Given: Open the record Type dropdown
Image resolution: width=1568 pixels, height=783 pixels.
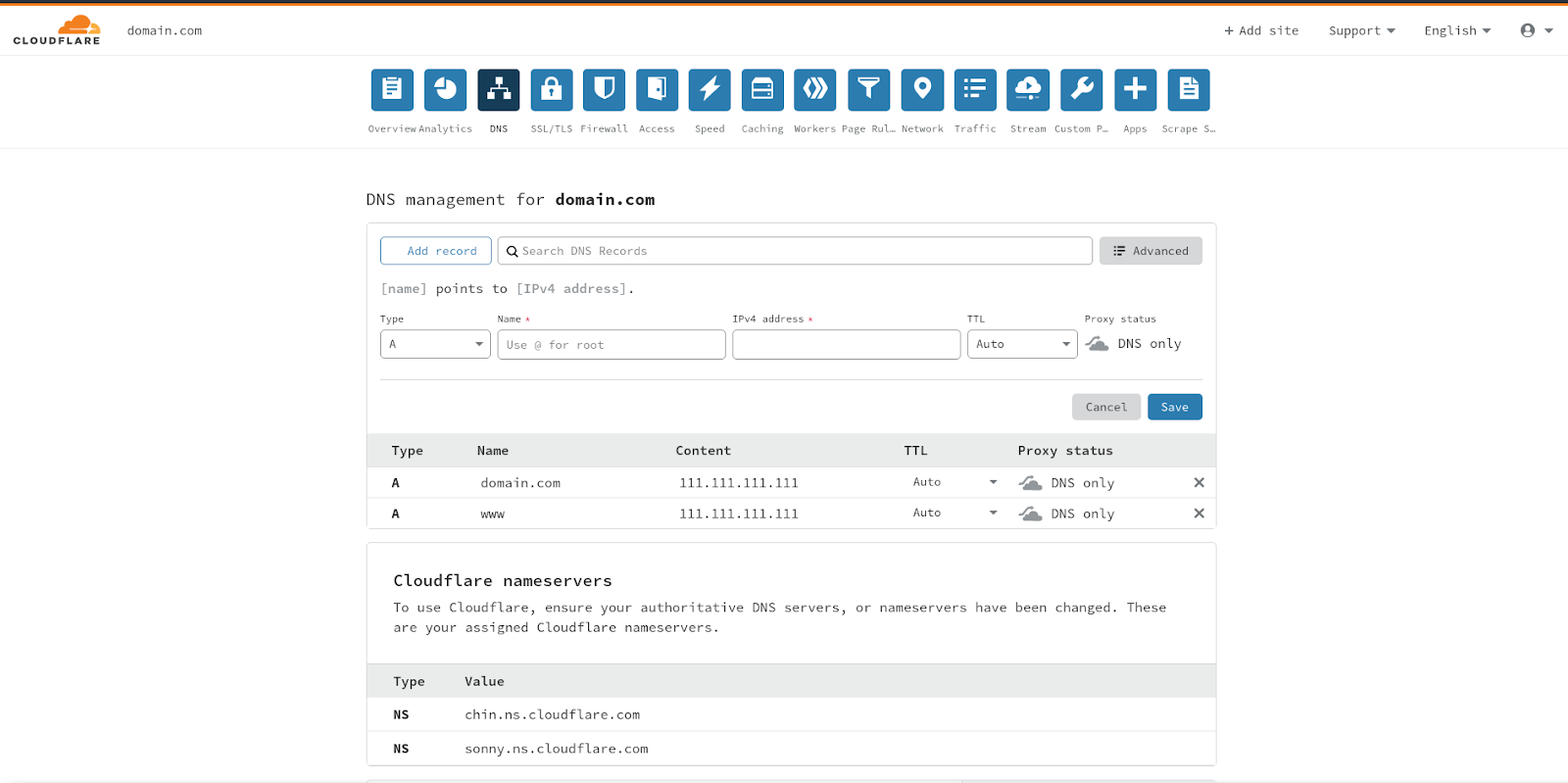Looking at the screenshot, I should (x=435, y=344).
